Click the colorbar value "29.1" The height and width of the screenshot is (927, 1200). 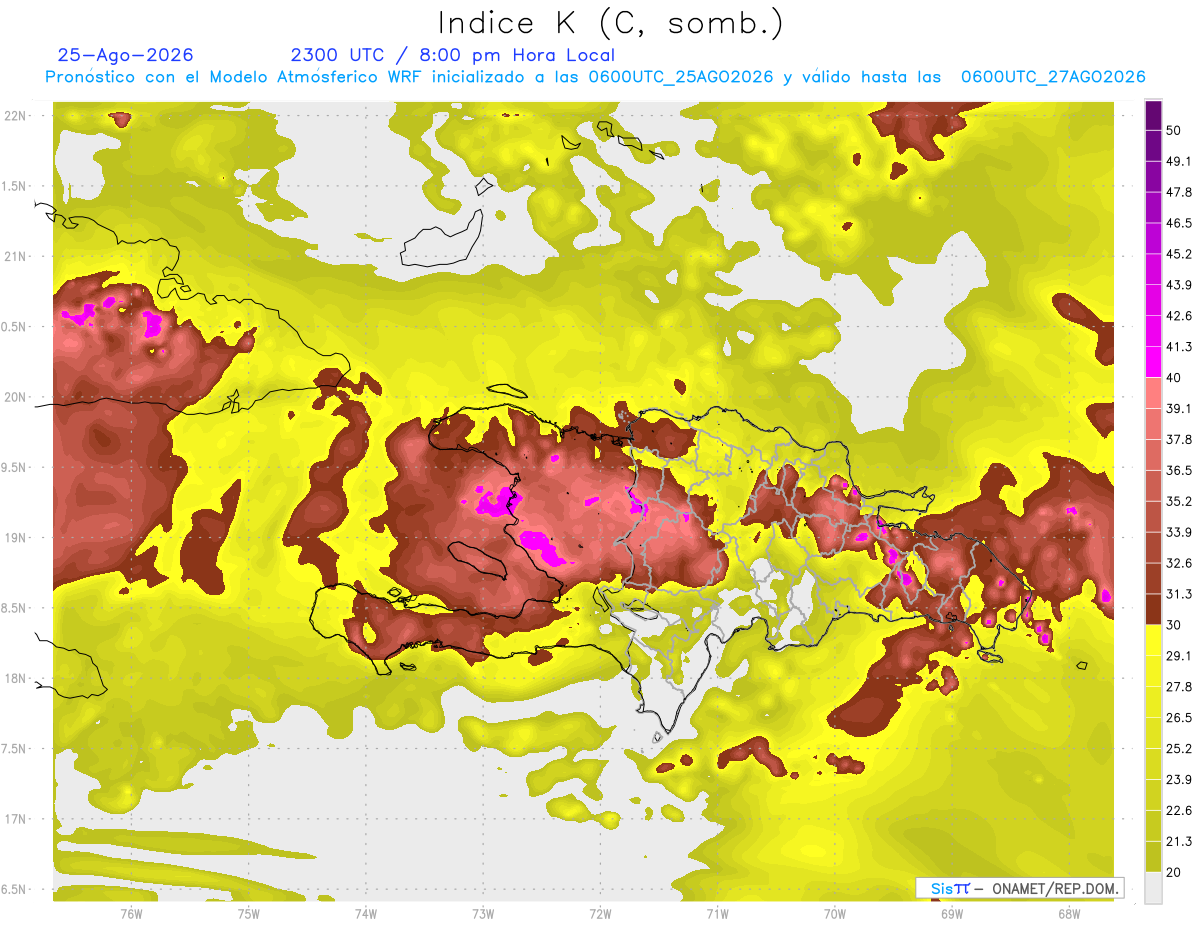click(1179, 655)
